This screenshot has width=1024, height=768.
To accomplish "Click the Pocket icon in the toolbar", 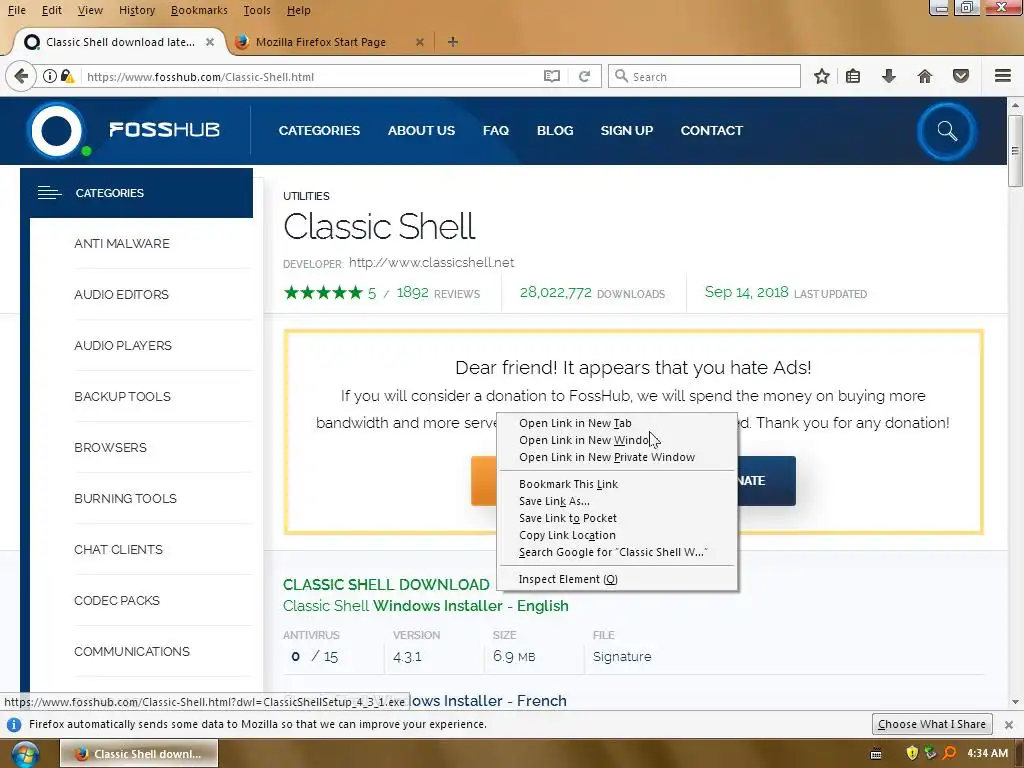I will [961, 76].
